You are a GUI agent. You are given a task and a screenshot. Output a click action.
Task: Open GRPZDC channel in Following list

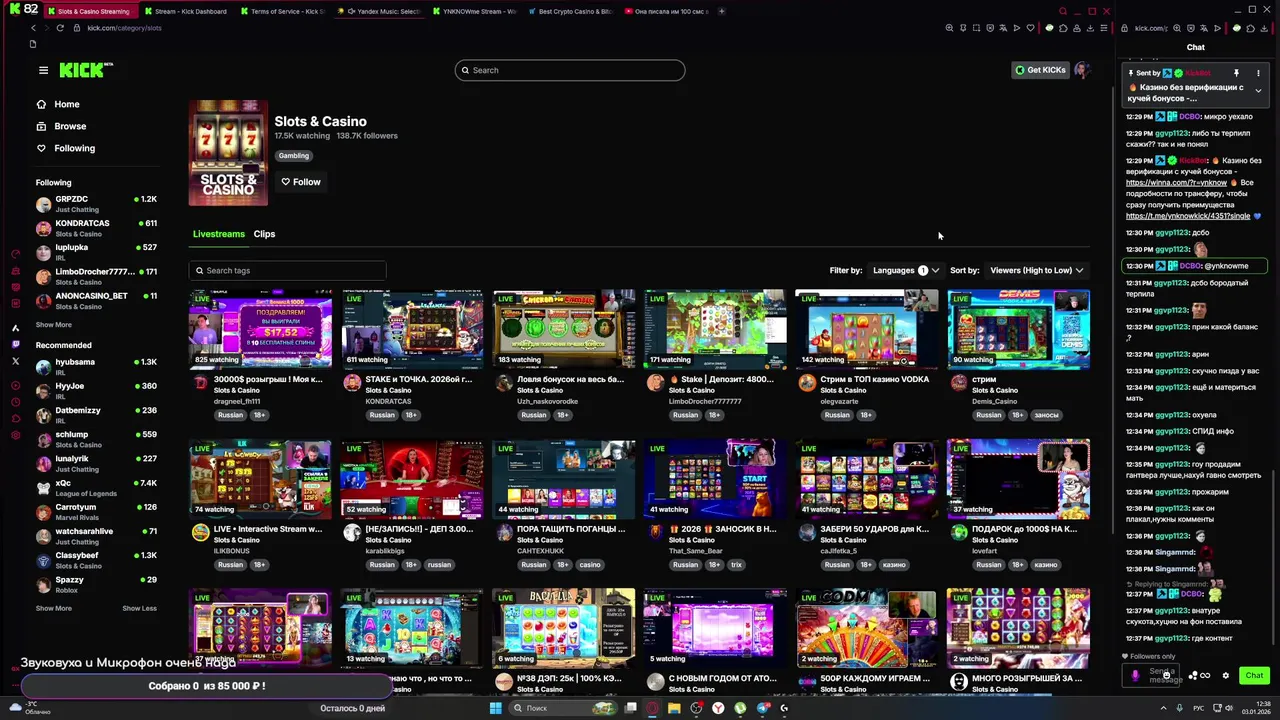[x=97, y=204]
